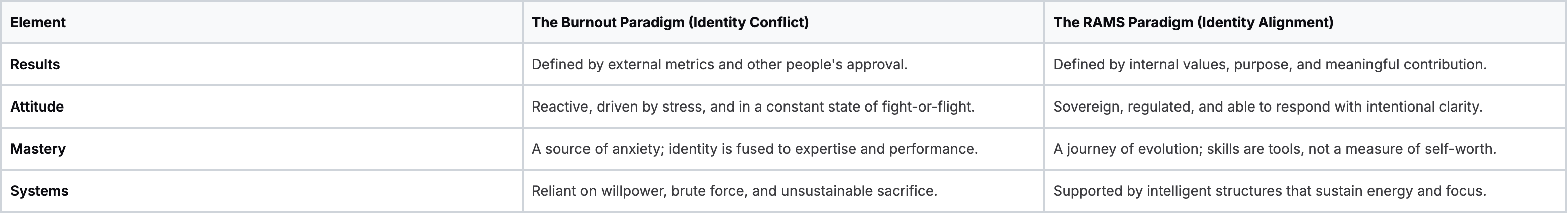Screen dimensions: 1568x213
Task: Select the "The RAMS Paradigm (Identity Alignment)" header
Action: click(x=1193, y=23)
